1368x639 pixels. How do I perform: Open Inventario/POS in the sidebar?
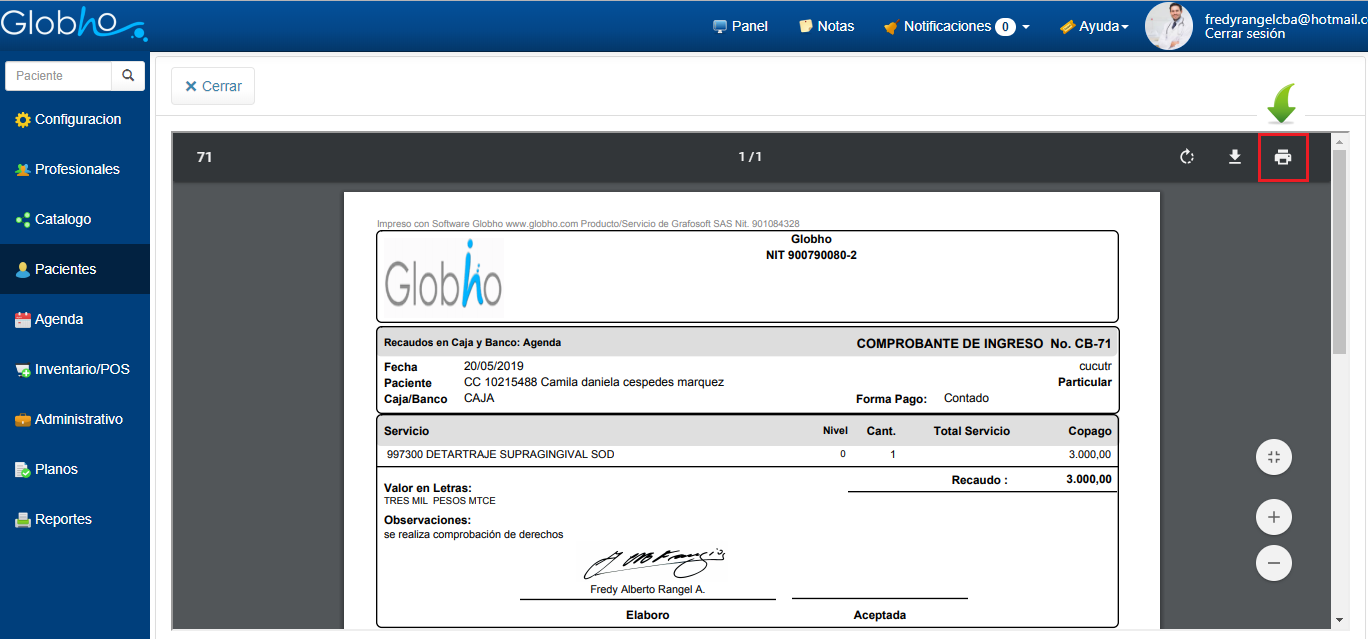pos(81,369)
